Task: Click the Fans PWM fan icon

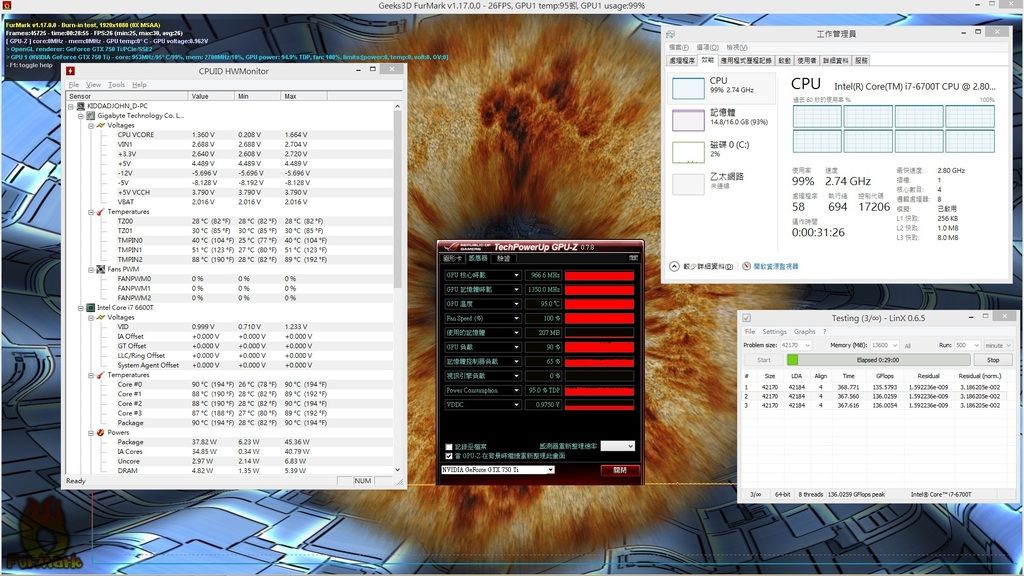Action: [101, 269]
